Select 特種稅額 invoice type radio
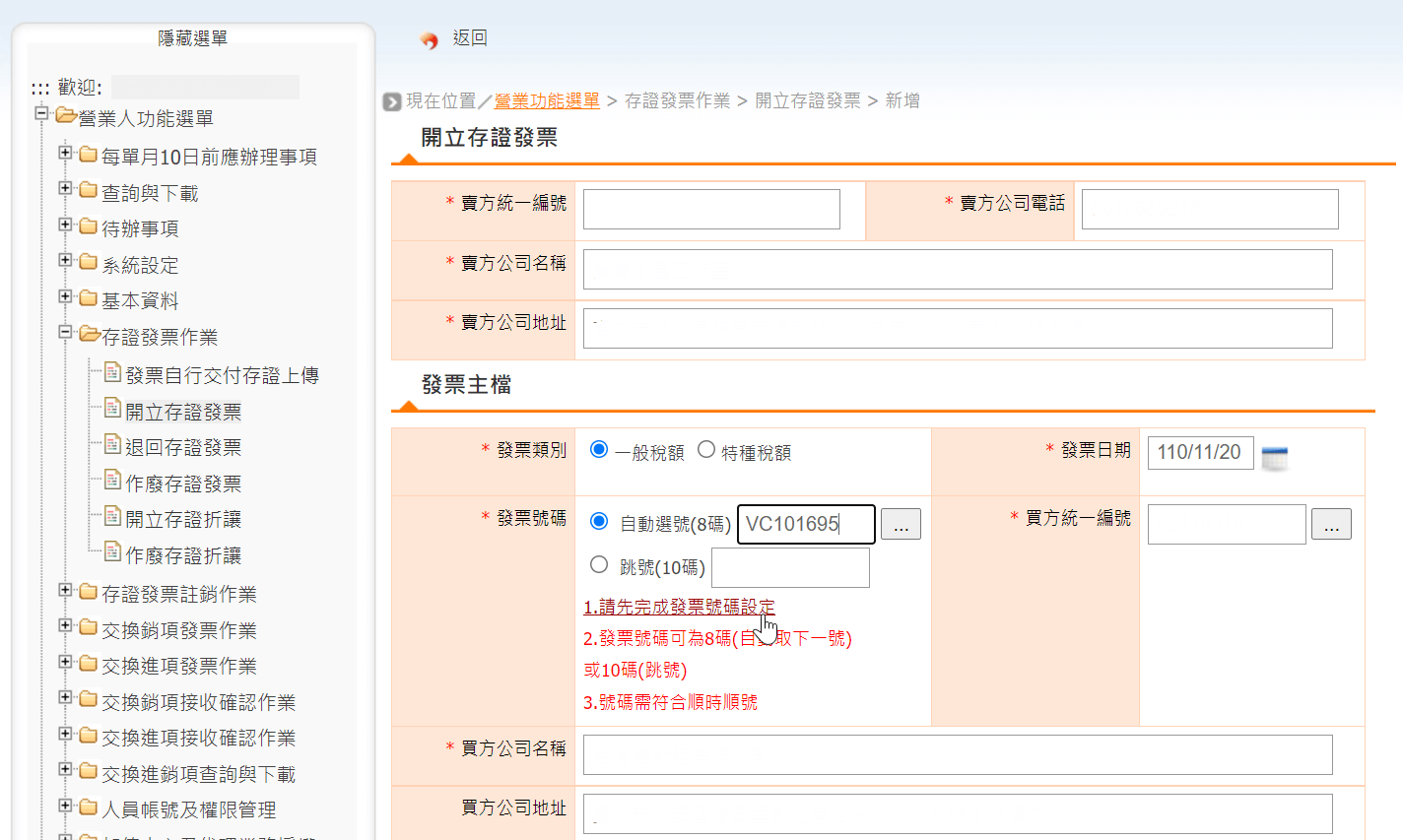 [706, 450]
